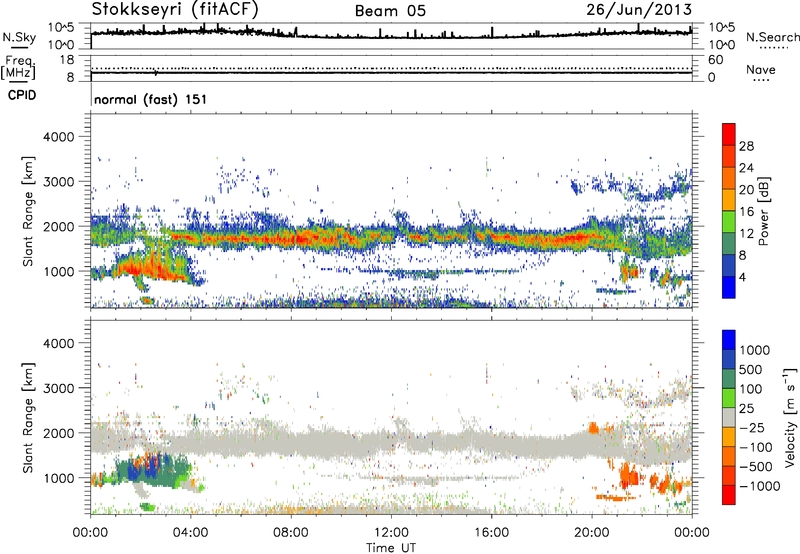Screen dimensions: 800x554
Task: Click the 'Velocity [m s-1]' color bar label
Action: click(x=790, y=417)
